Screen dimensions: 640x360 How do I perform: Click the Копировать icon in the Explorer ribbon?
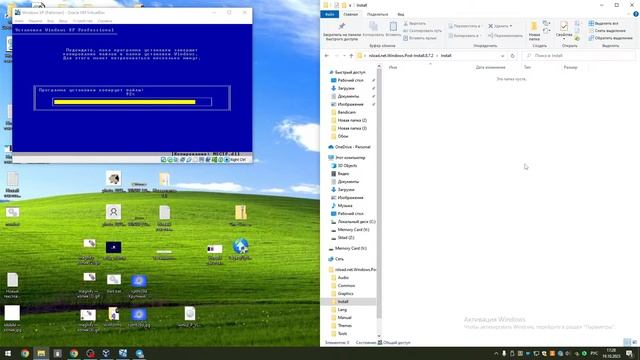click(x=373, y=30)
